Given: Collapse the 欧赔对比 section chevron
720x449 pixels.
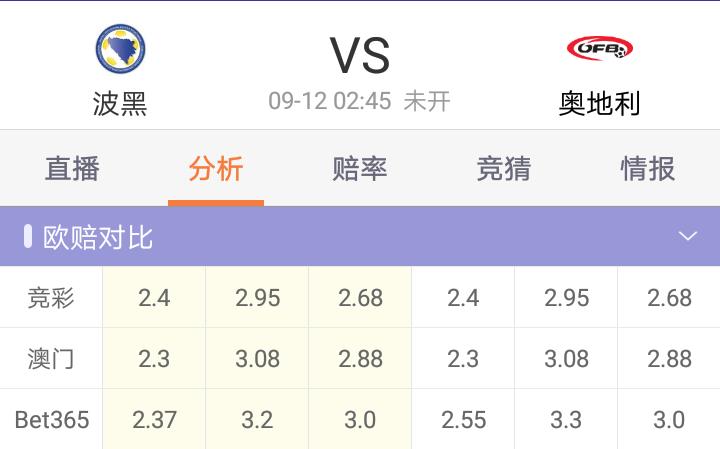Looking at the screenshot, I should (687, 237).
